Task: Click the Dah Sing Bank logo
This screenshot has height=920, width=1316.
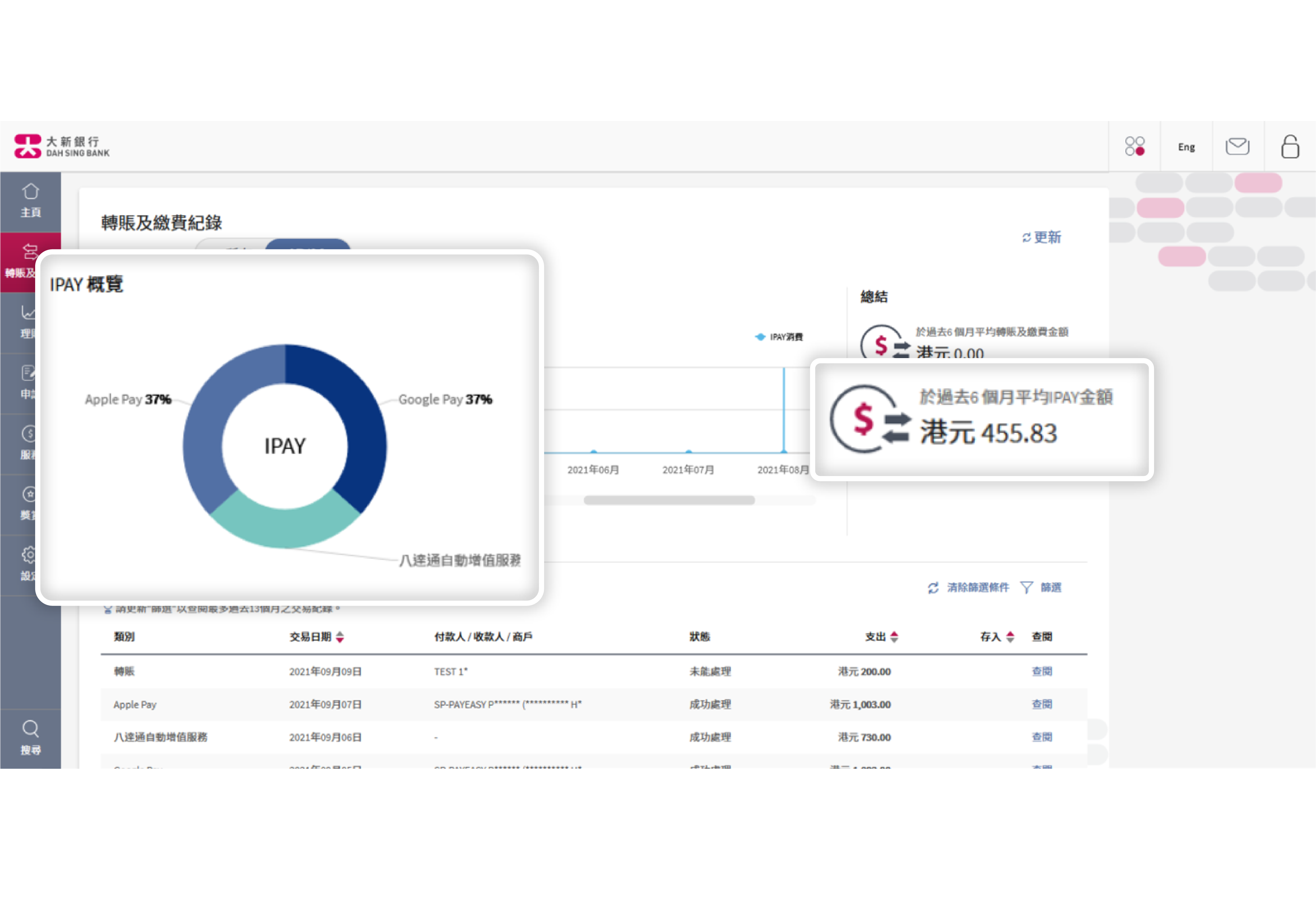Action: pos(62,146)
